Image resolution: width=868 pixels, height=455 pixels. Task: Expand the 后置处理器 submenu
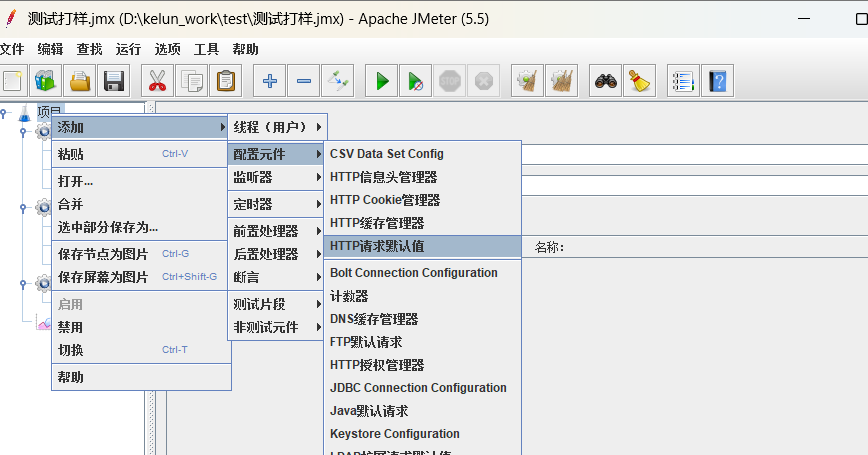click(x=276, y=254)
